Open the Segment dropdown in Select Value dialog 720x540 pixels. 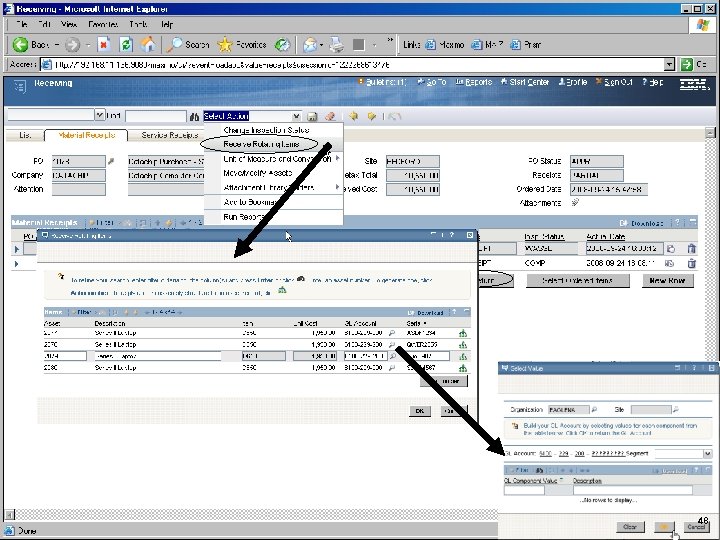tap(707, 454)
